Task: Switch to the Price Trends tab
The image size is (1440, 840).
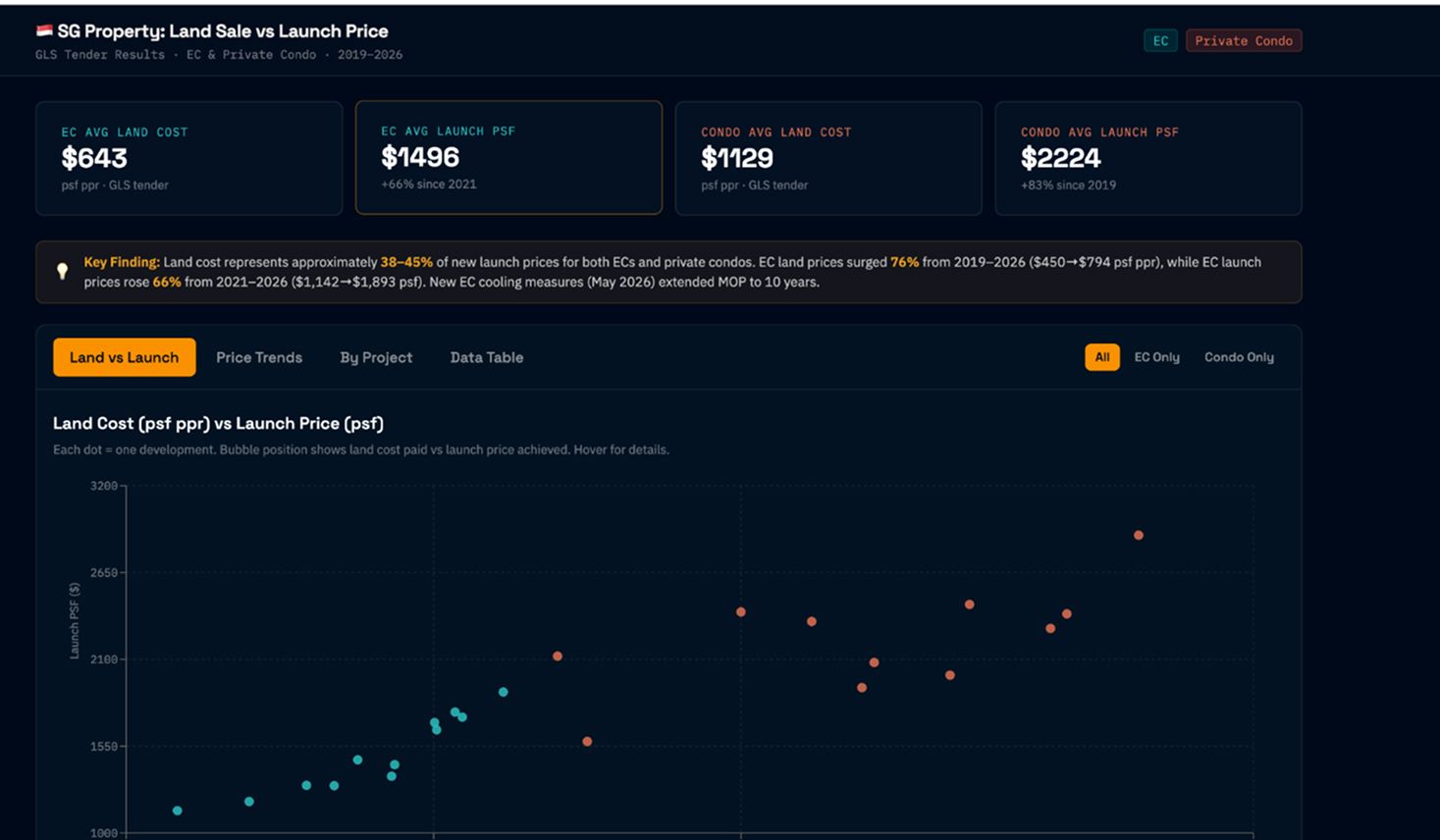Action: [259, 357]
